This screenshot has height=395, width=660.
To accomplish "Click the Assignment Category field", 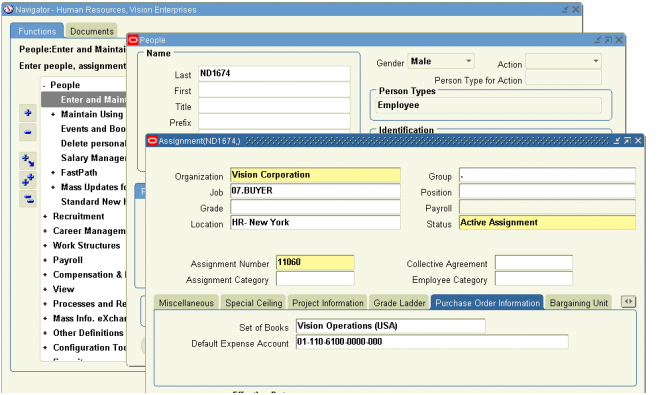I will click(x=315, y=278).
